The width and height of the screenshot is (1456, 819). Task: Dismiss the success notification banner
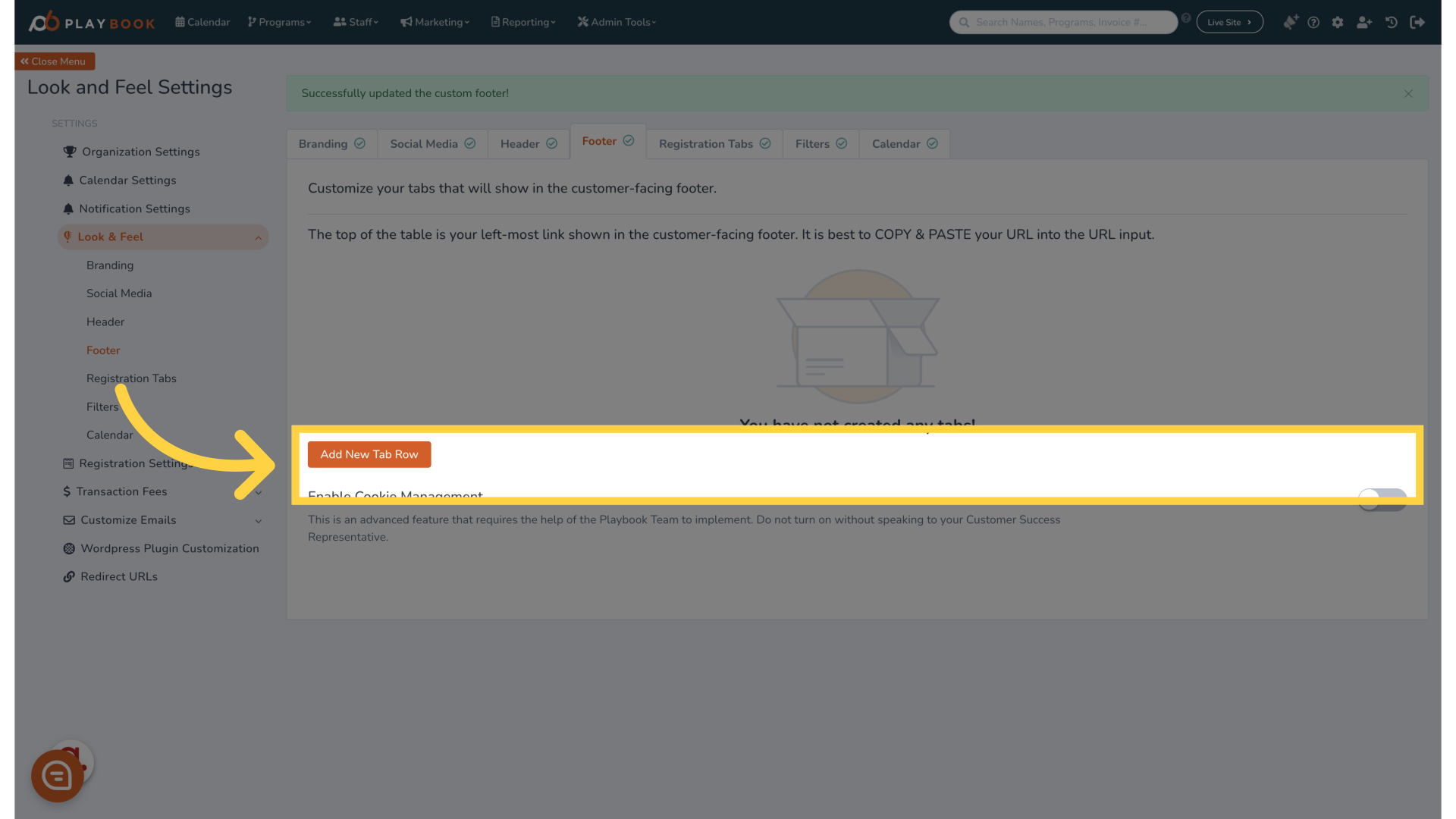click(1408, 93)
